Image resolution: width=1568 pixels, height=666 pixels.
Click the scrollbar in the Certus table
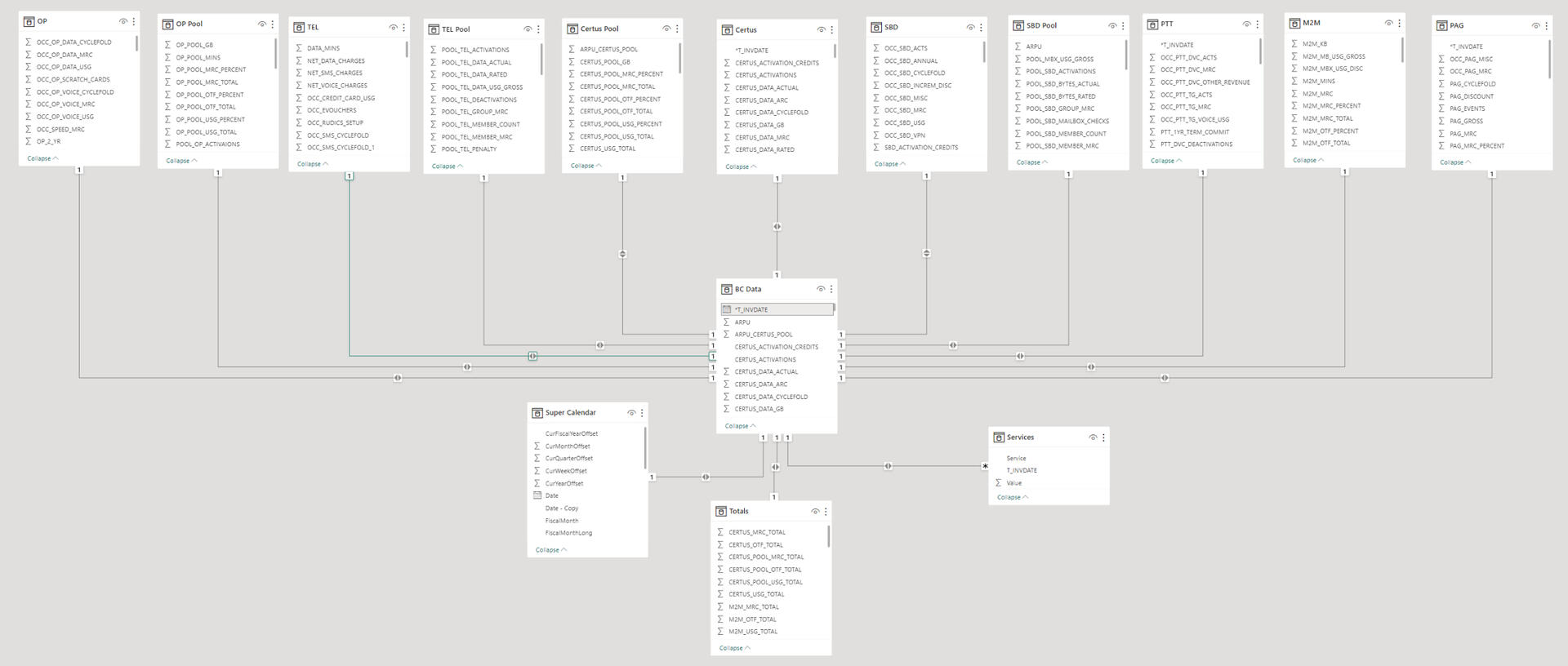tap(834, 51)
